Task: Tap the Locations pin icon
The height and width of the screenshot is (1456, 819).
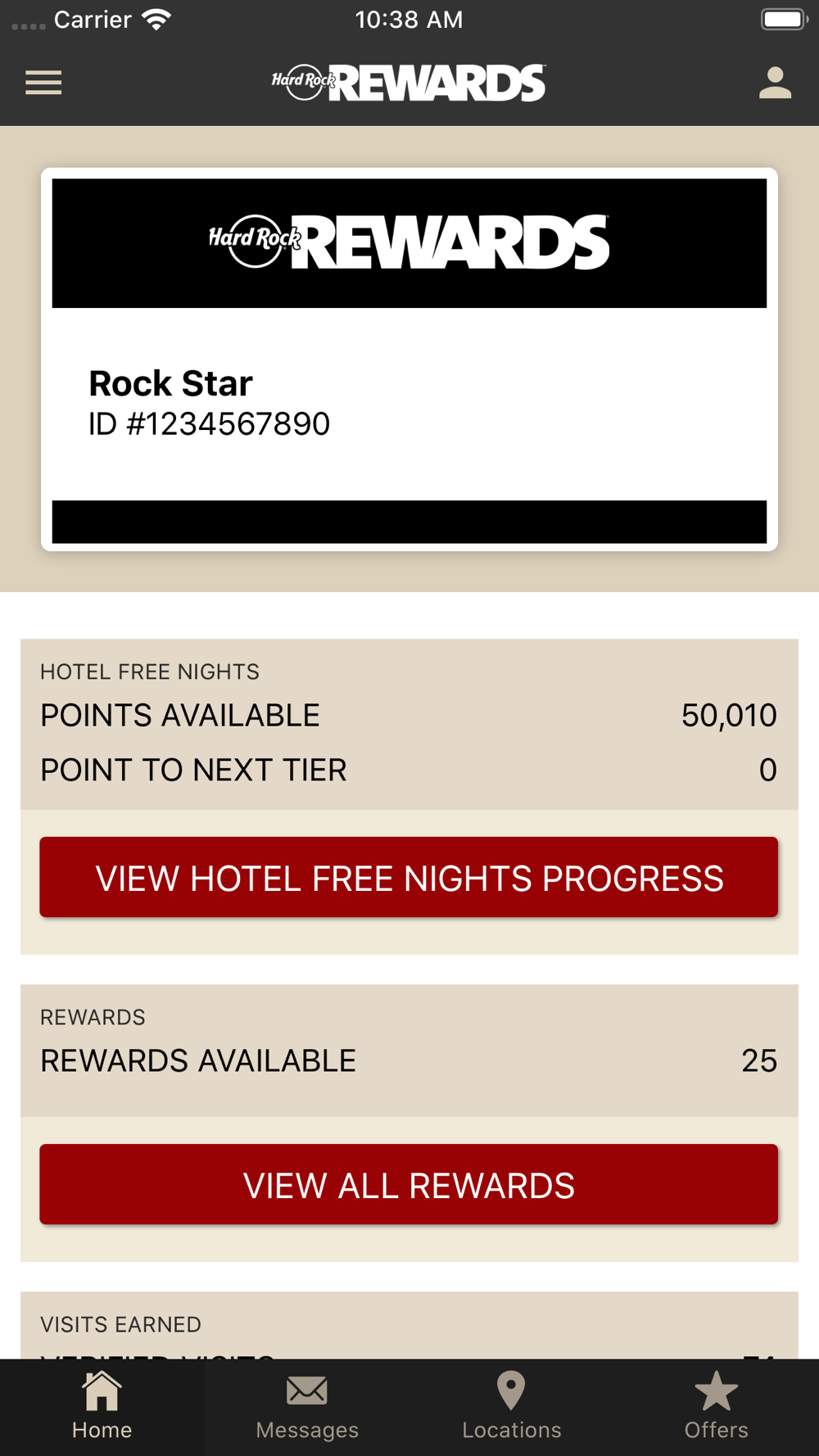Action: 511,1390
